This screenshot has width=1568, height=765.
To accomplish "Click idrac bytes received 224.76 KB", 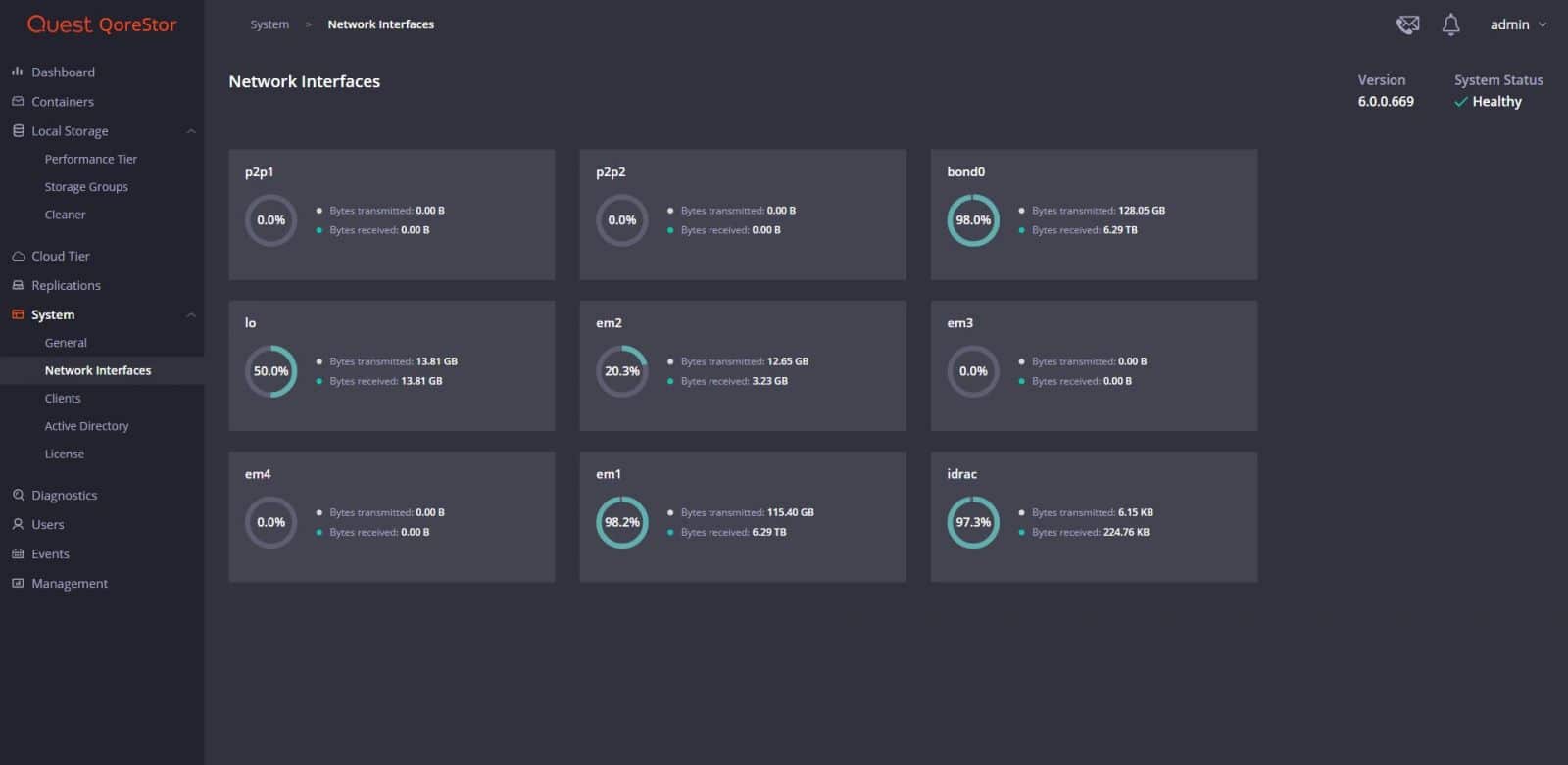I will click(x=1090, y=532).
